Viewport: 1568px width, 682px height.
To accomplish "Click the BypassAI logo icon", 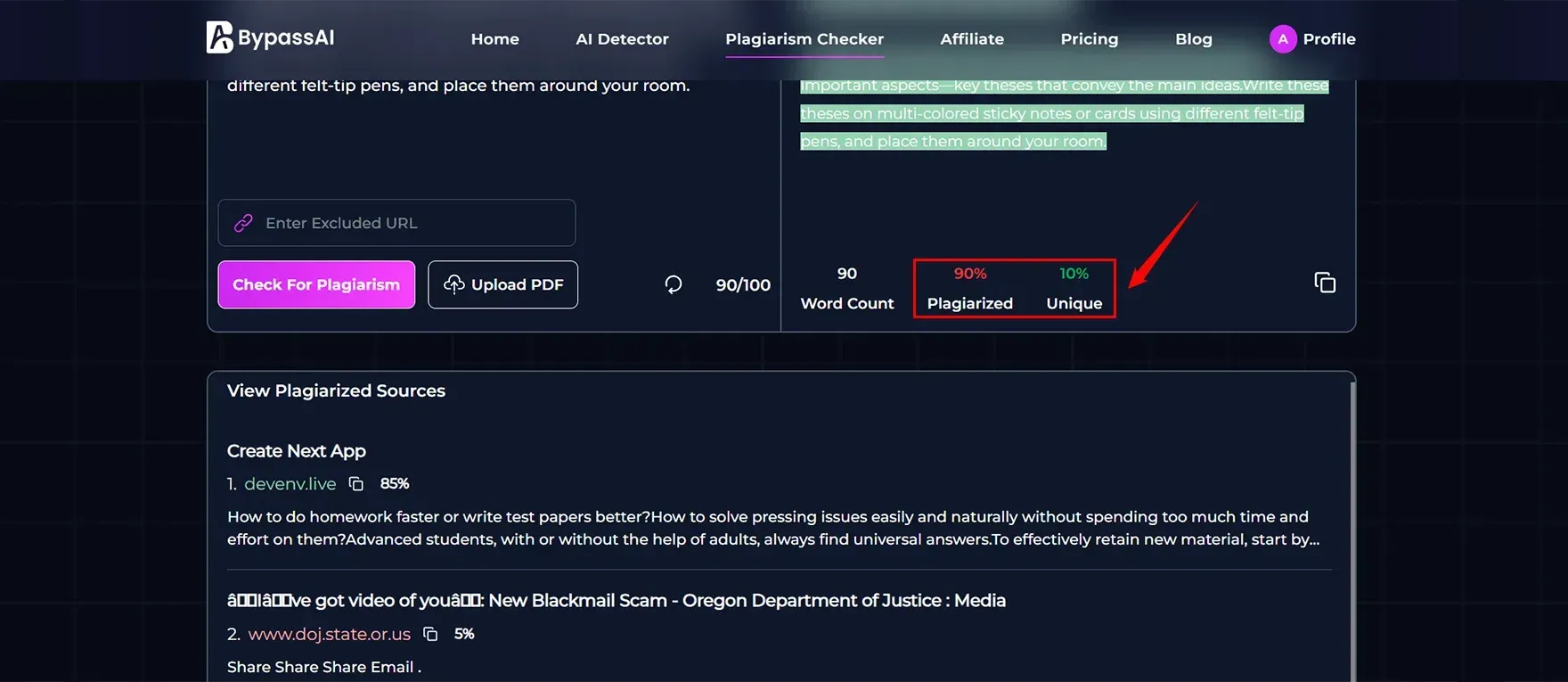I will [x=219, y=37].
